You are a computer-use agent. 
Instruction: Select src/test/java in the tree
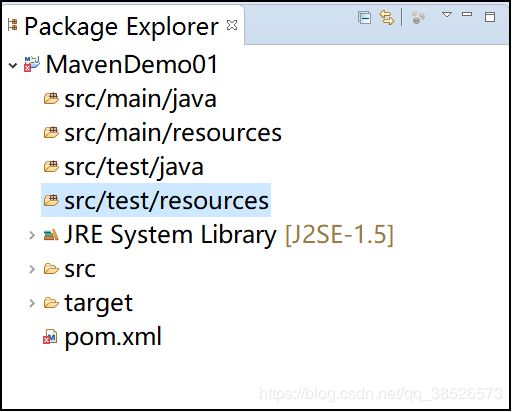(134, 167)
